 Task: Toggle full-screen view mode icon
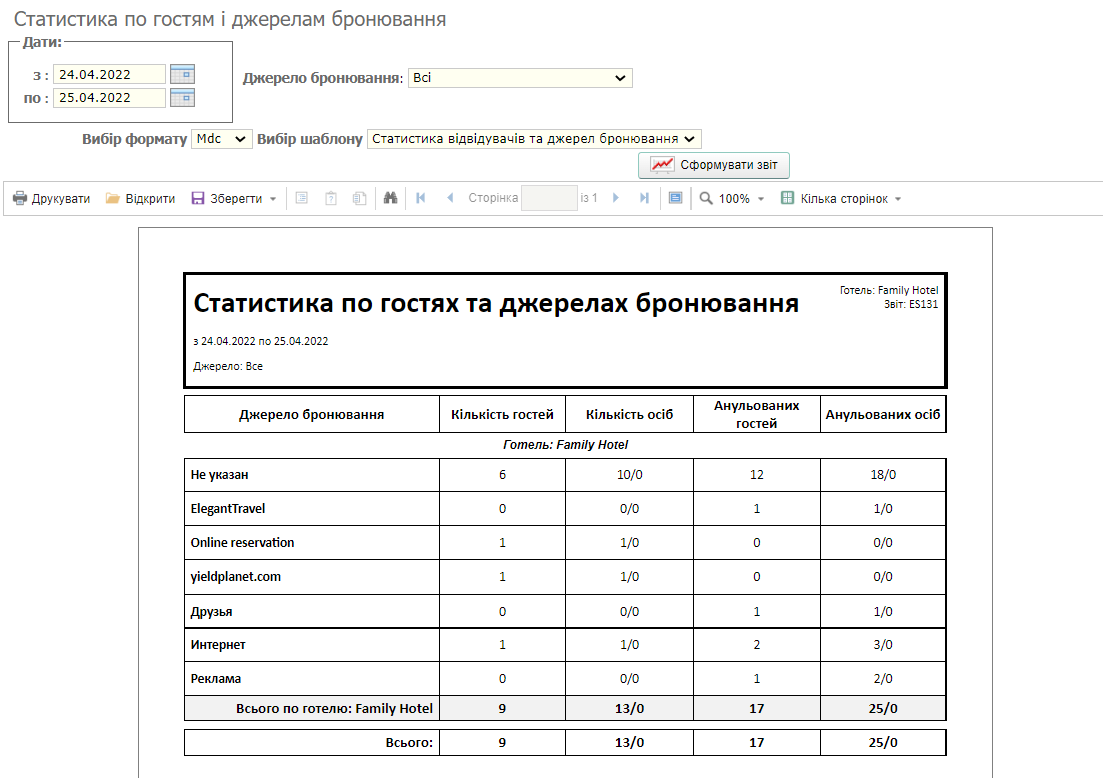pos(675,199)
